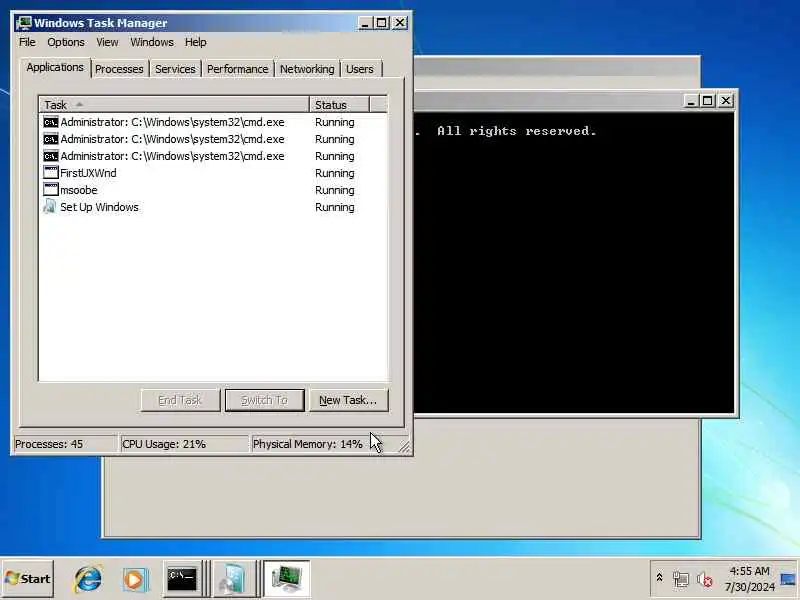Screen dimensions: 800x600
Task: Select the FirstUXWnd task row
Action: 213,173
